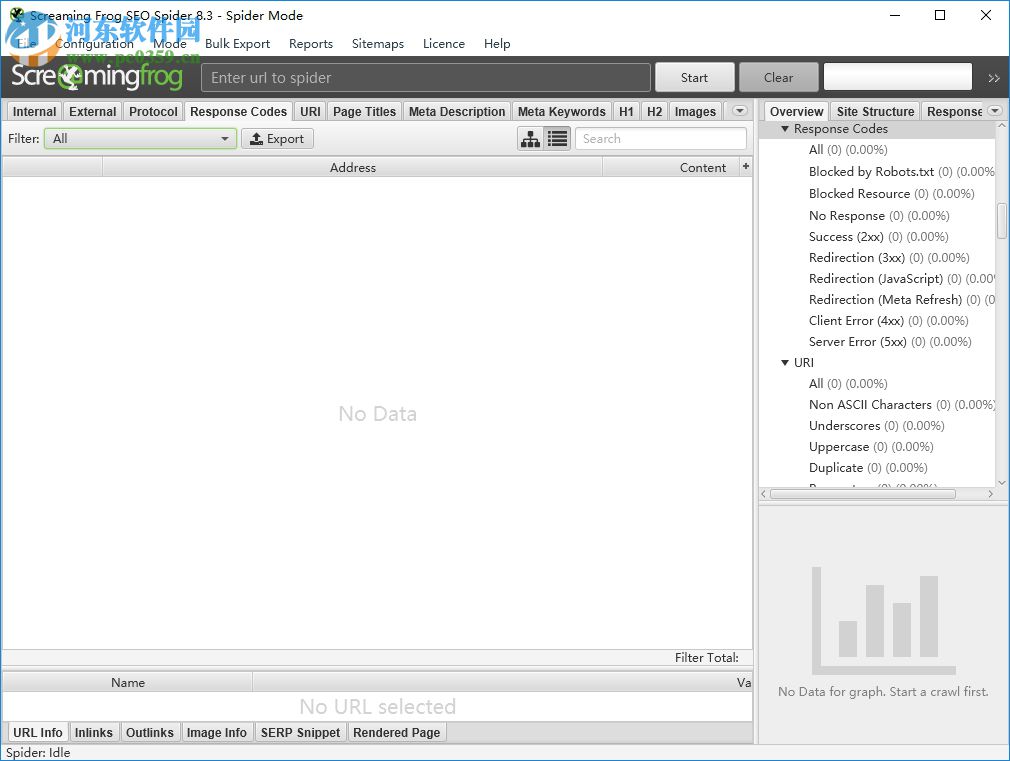The height and width of the screenshot is (761, 1010).
Task: Focus the Enter url to spider field
Action: (425, 77)
